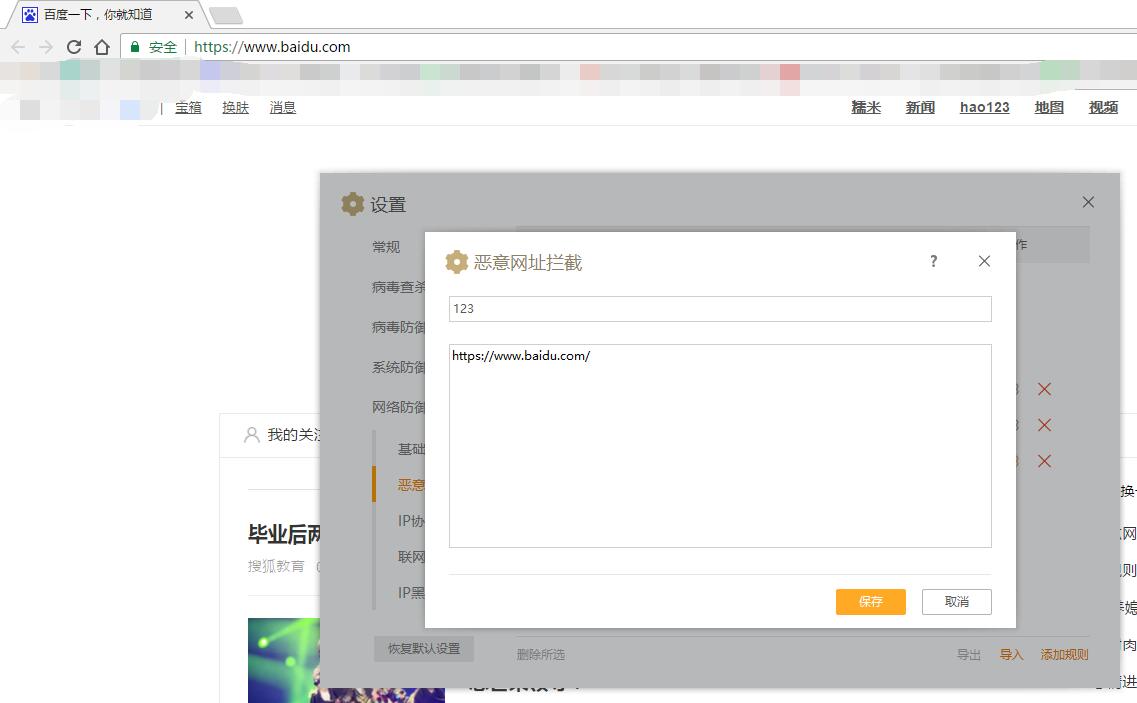Reload the page with the refresh icon

point(73,47)
